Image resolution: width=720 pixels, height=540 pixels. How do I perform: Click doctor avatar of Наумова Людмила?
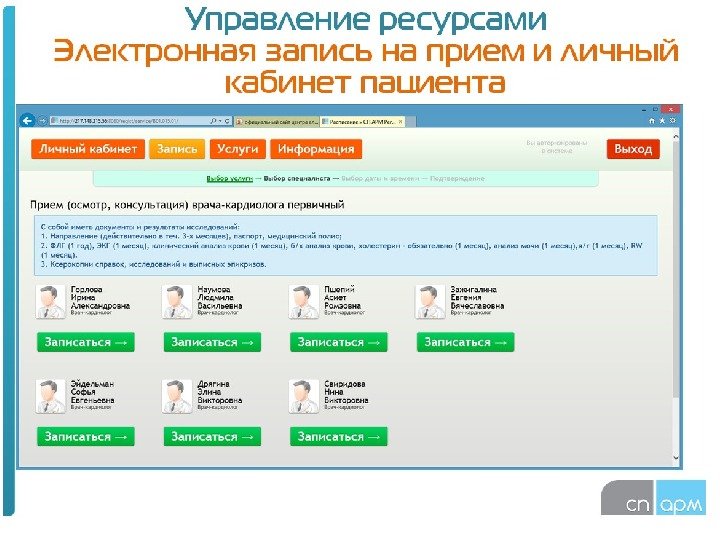(177, 302)
